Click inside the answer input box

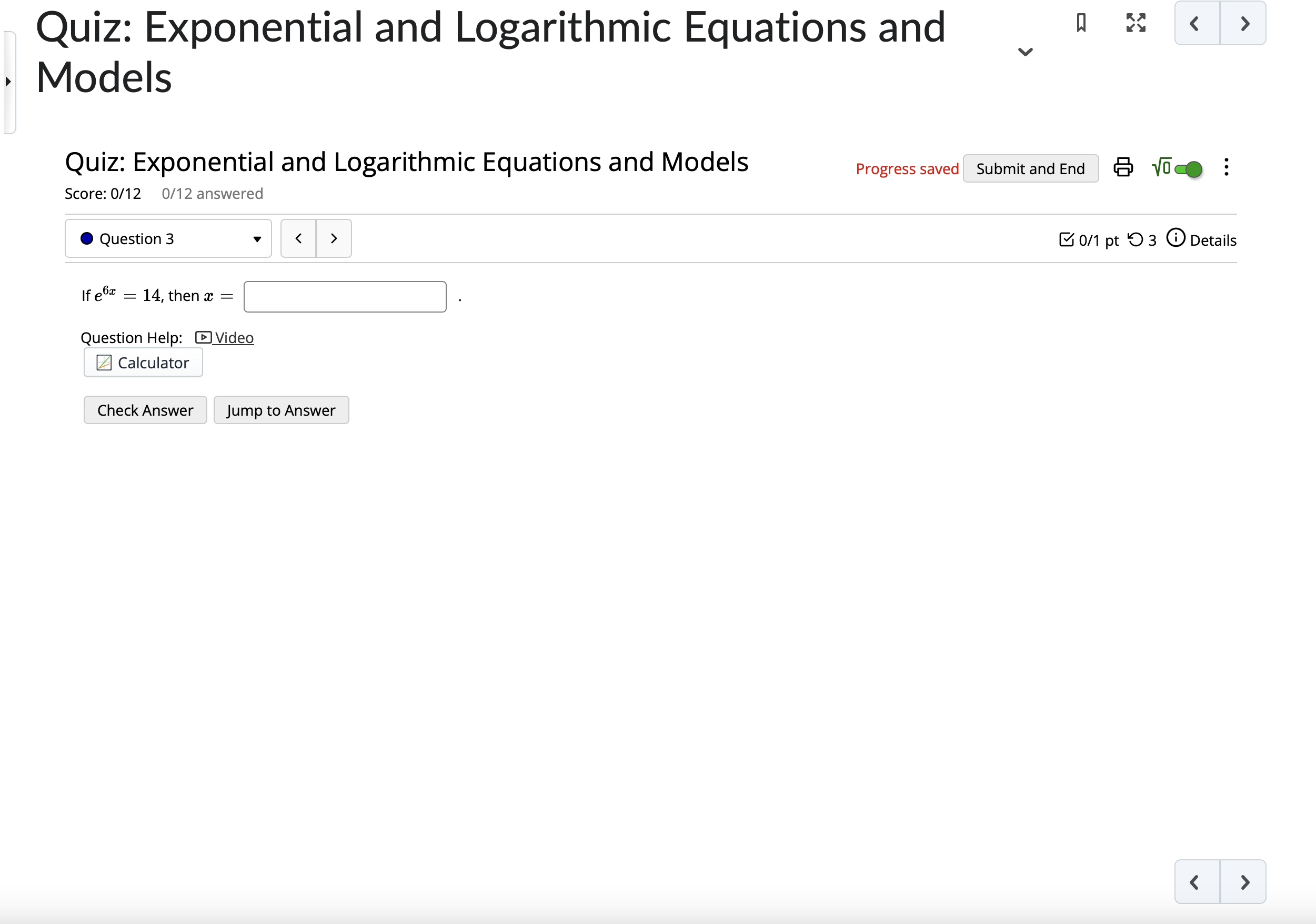(345, 296)
